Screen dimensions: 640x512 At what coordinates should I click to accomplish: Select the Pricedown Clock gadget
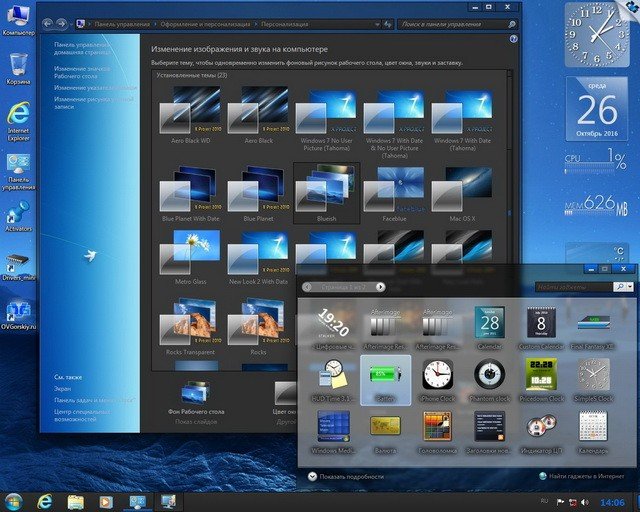point(541,380)
